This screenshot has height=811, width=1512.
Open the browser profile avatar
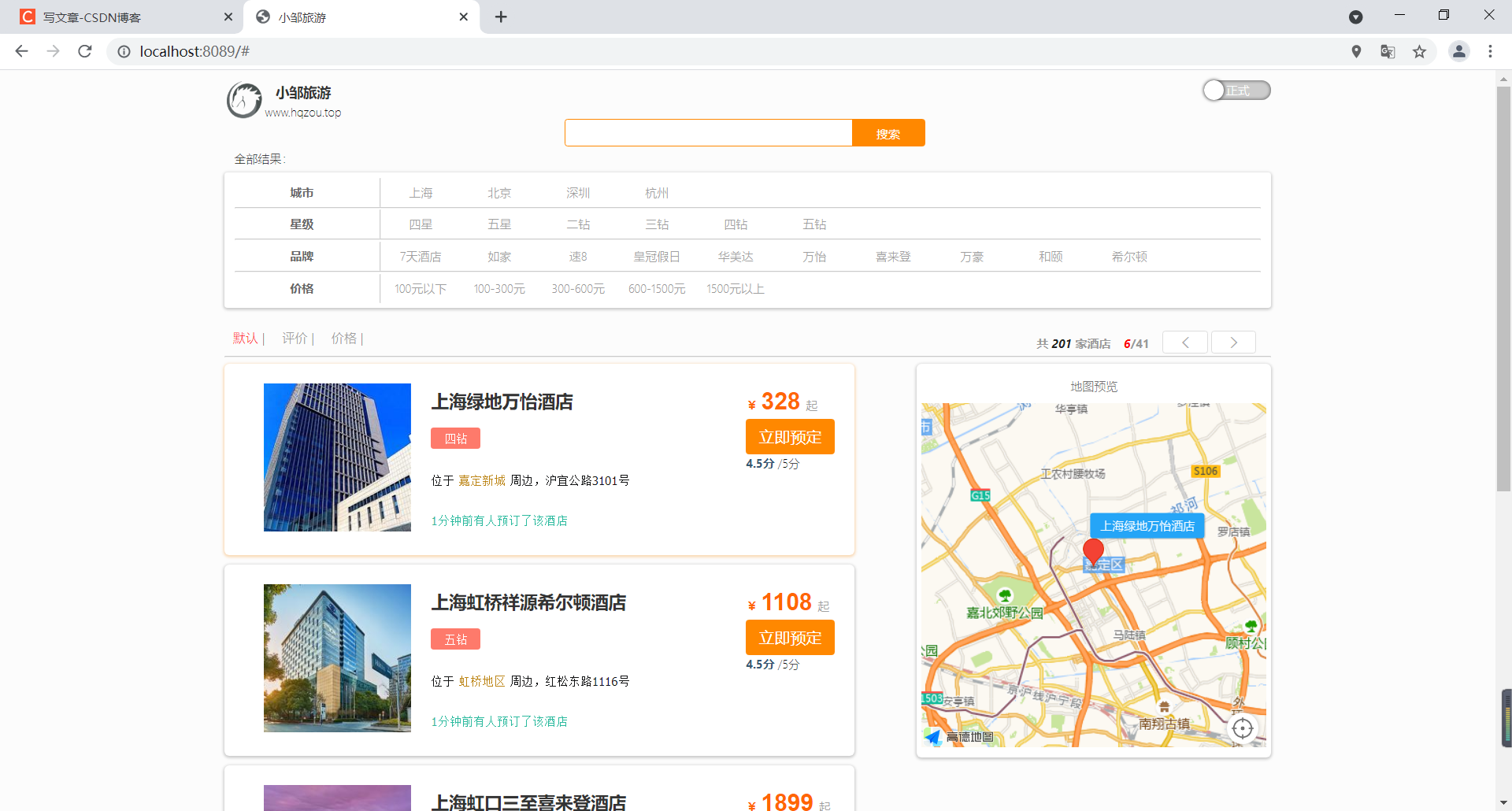[1459, 51]
